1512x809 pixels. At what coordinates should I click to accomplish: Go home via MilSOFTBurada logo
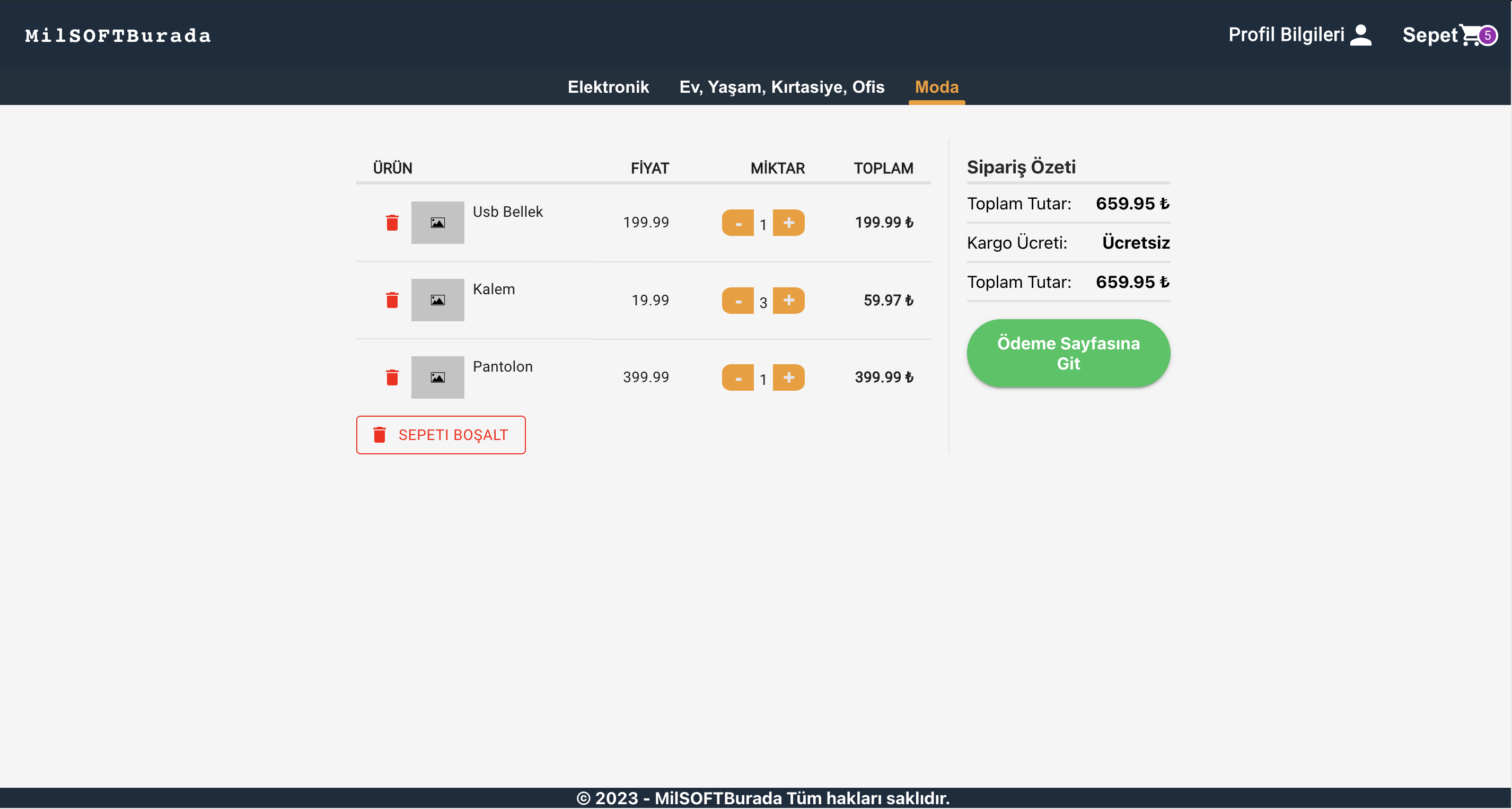117,35
